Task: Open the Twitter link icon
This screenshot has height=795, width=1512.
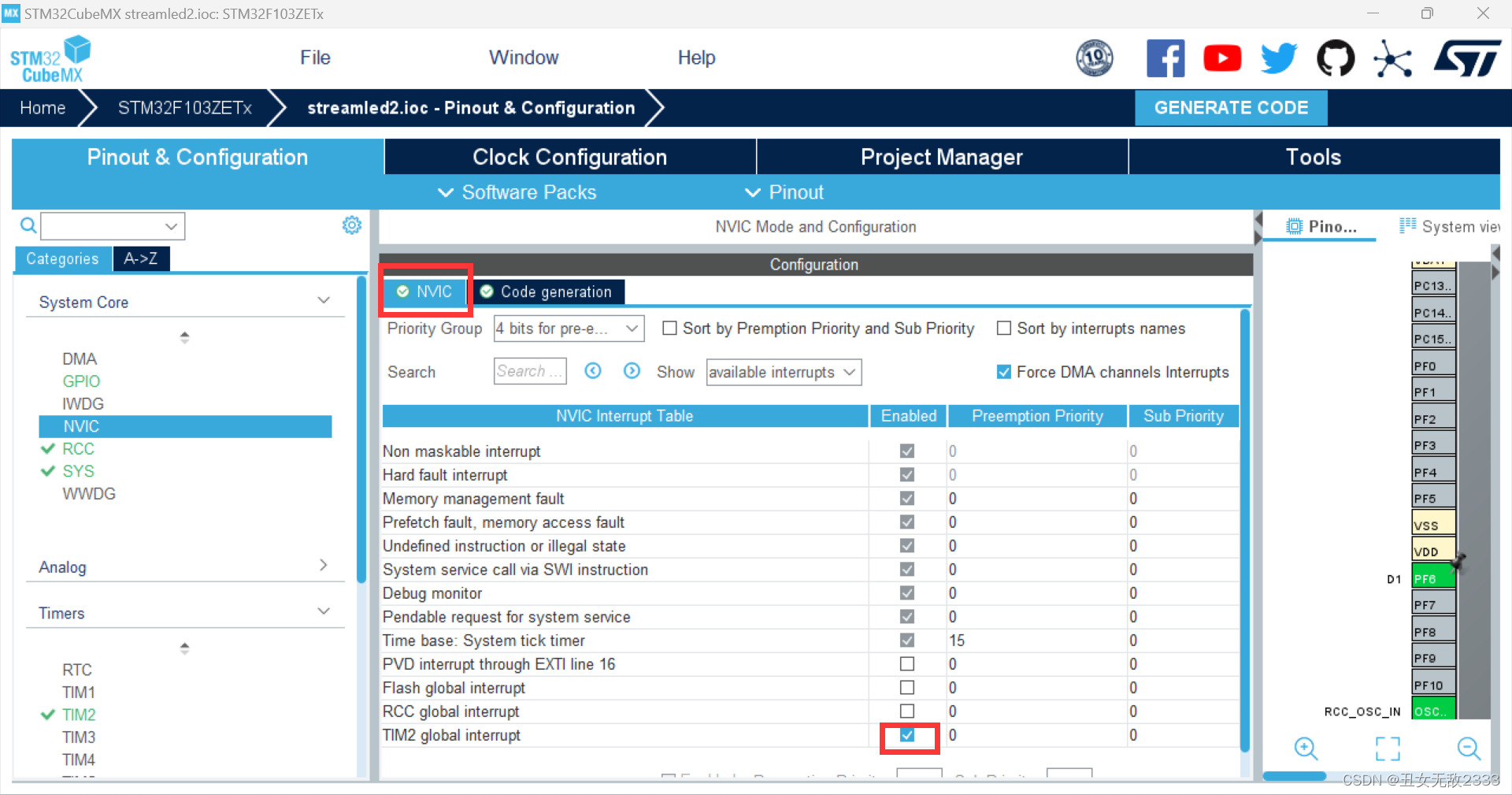Action: [x=1279, y=58]
